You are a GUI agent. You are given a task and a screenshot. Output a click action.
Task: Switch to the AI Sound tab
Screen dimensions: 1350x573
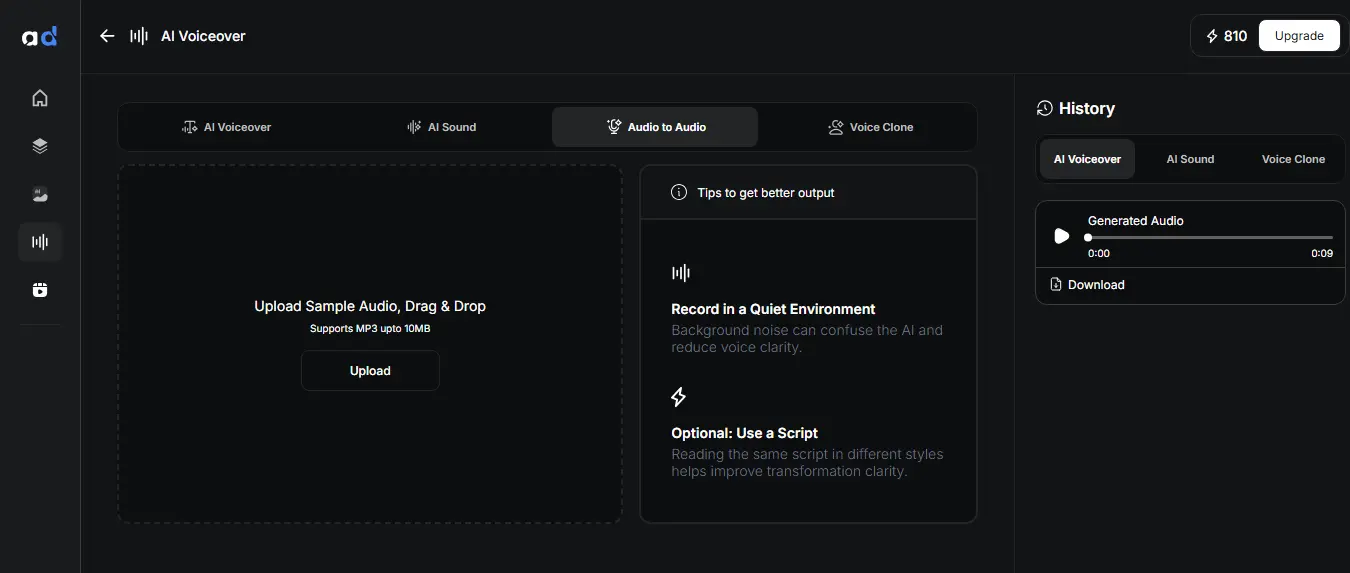(x=442, y=127)
